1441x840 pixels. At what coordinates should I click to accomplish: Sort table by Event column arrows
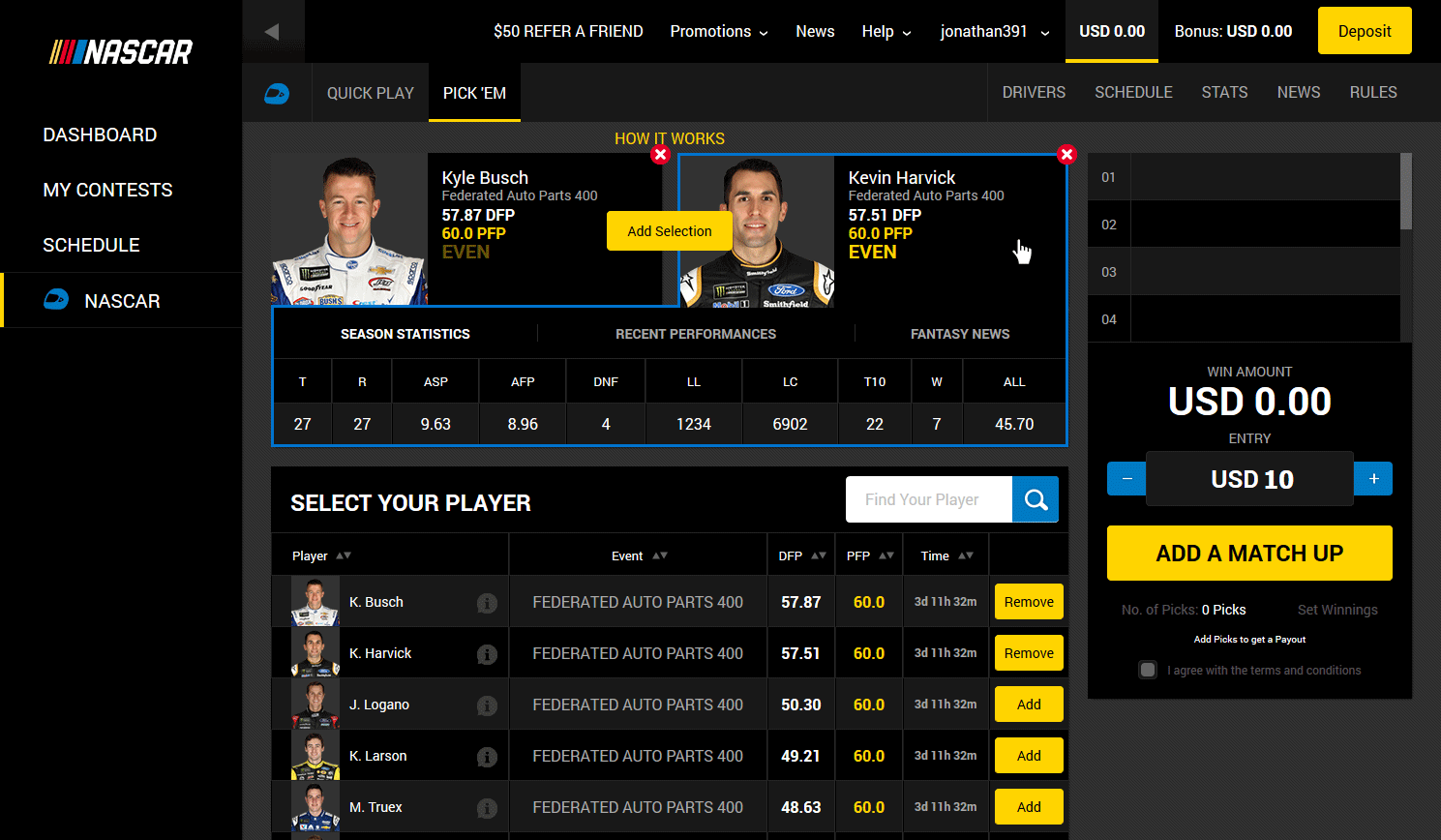pyautogui.click(x=660, y=555)
